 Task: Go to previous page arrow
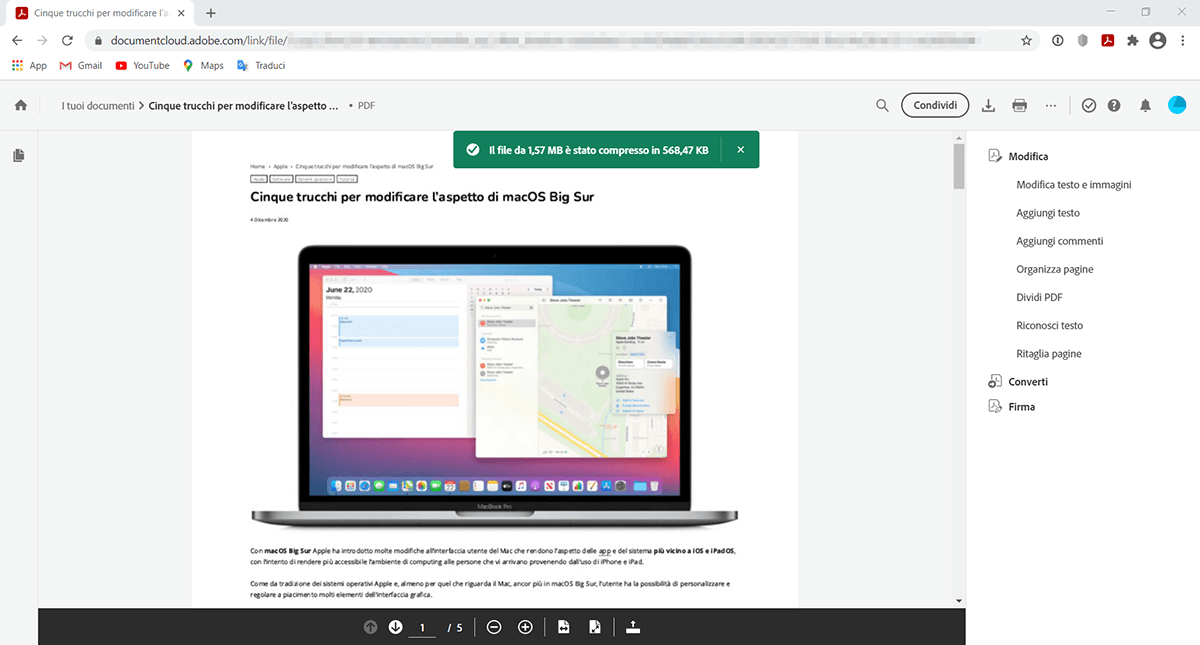click(370, 627)
